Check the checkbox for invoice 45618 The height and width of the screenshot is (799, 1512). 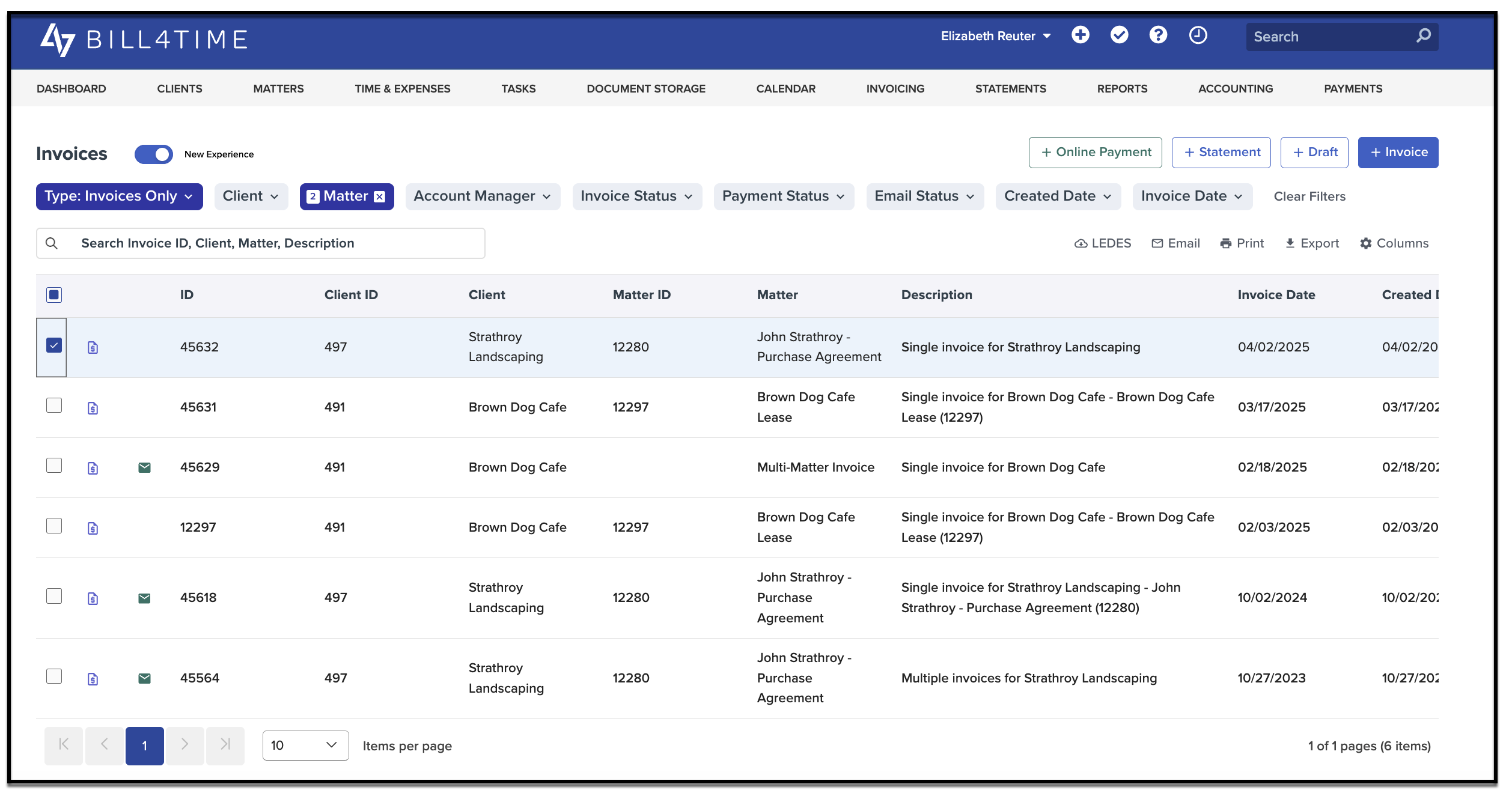pos(54,596)
